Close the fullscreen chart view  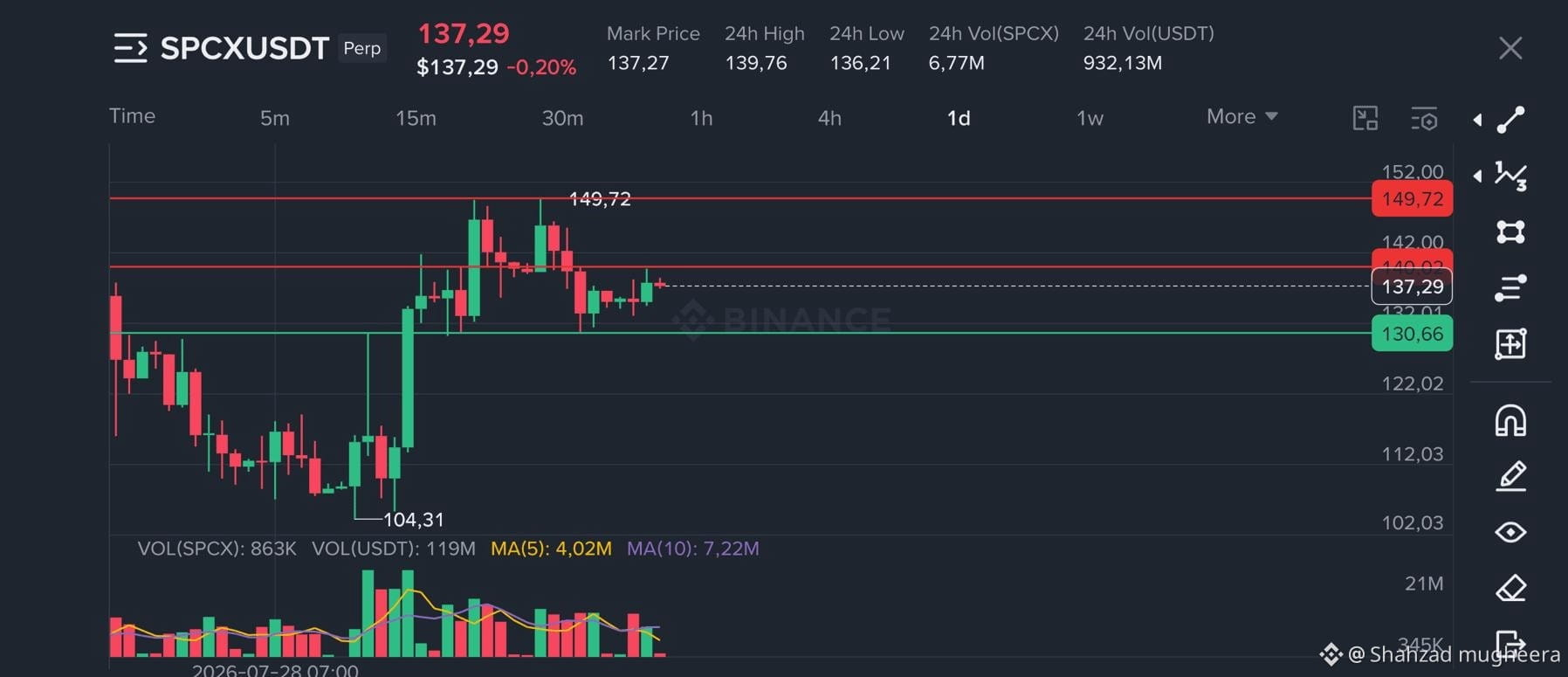pos(1510,48)
